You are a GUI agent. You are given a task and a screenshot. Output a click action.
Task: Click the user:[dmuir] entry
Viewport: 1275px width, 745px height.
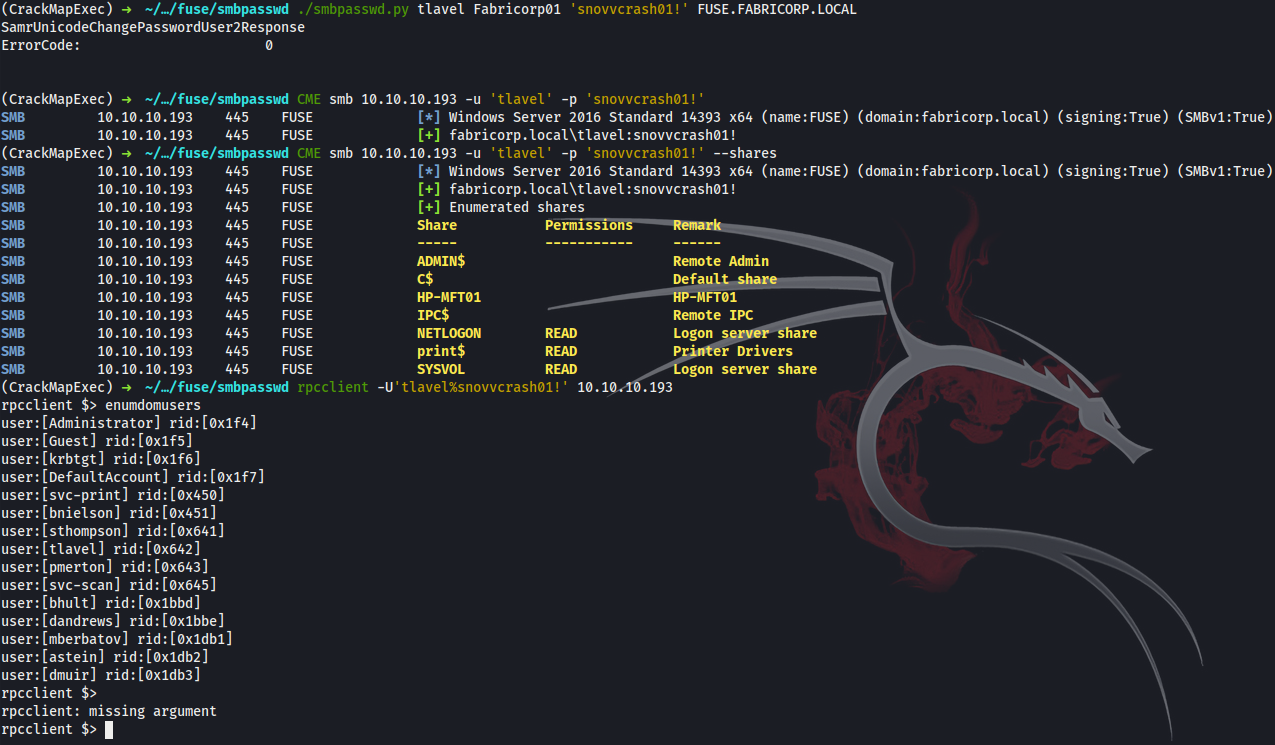coord(101,675)
